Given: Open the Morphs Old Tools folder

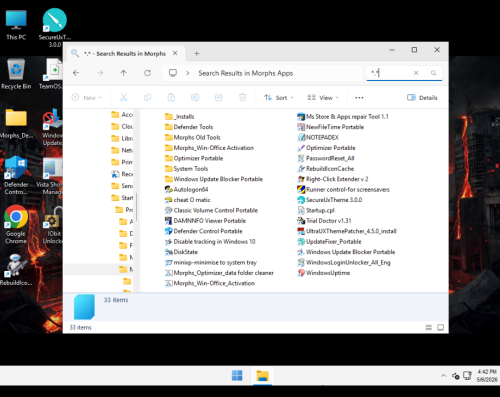Looking at the screenshot, I should click(193, 137).
